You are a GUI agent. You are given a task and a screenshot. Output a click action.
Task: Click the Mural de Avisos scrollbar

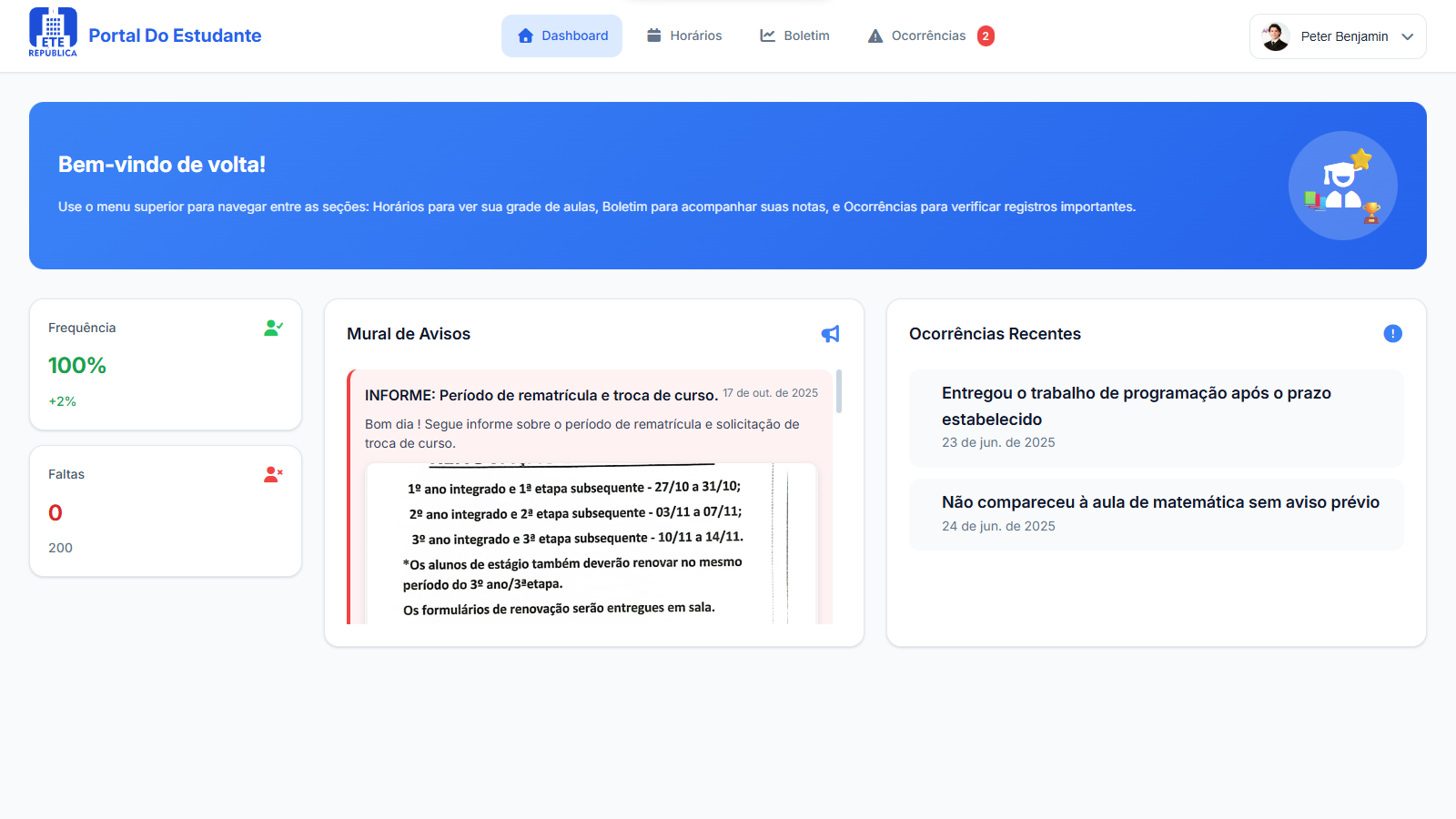click(838, 391)
